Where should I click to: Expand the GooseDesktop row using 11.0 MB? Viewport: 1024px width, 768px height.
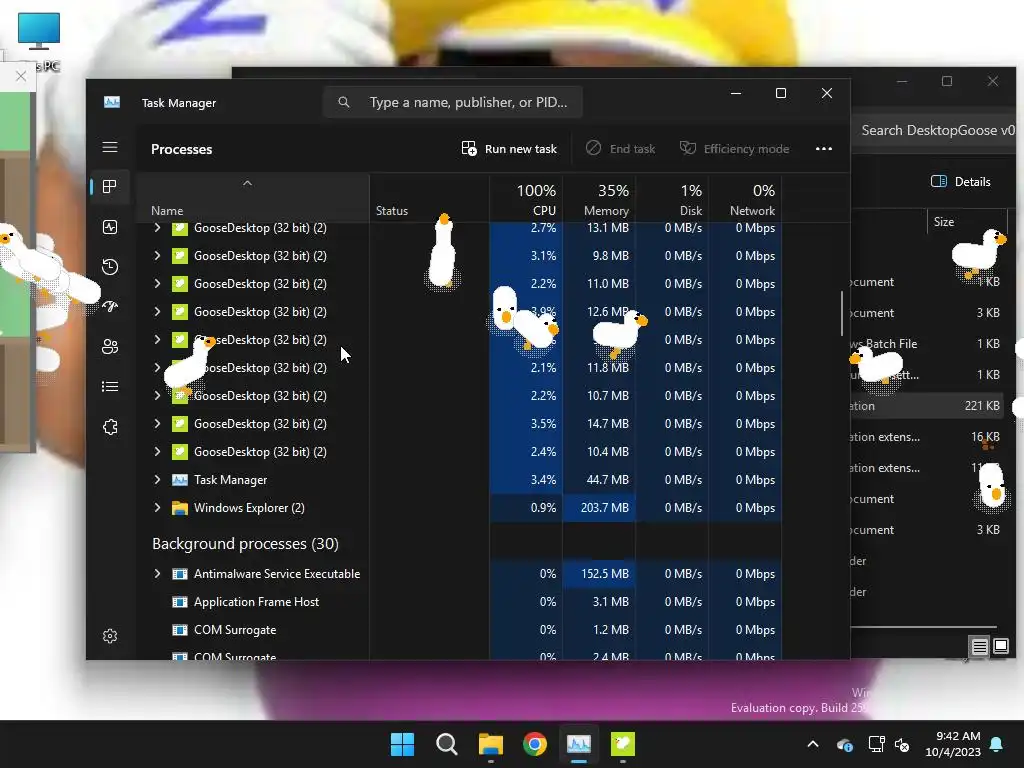pyautogui.click(x=157, y=284)
